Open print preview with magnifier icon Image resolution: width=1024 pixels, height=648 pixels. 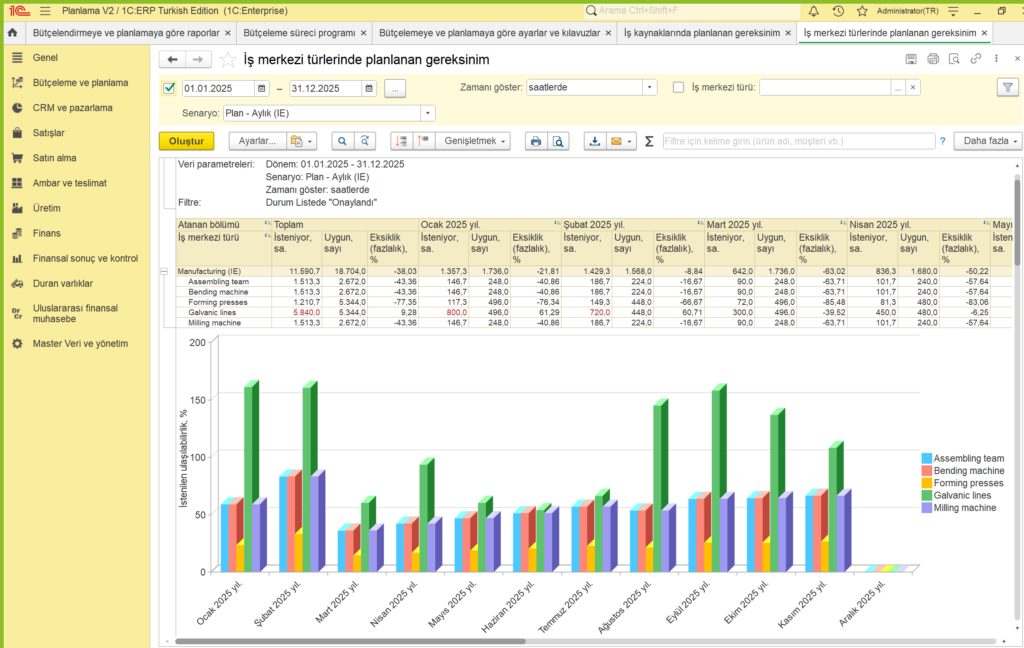[x=559, y=141]
